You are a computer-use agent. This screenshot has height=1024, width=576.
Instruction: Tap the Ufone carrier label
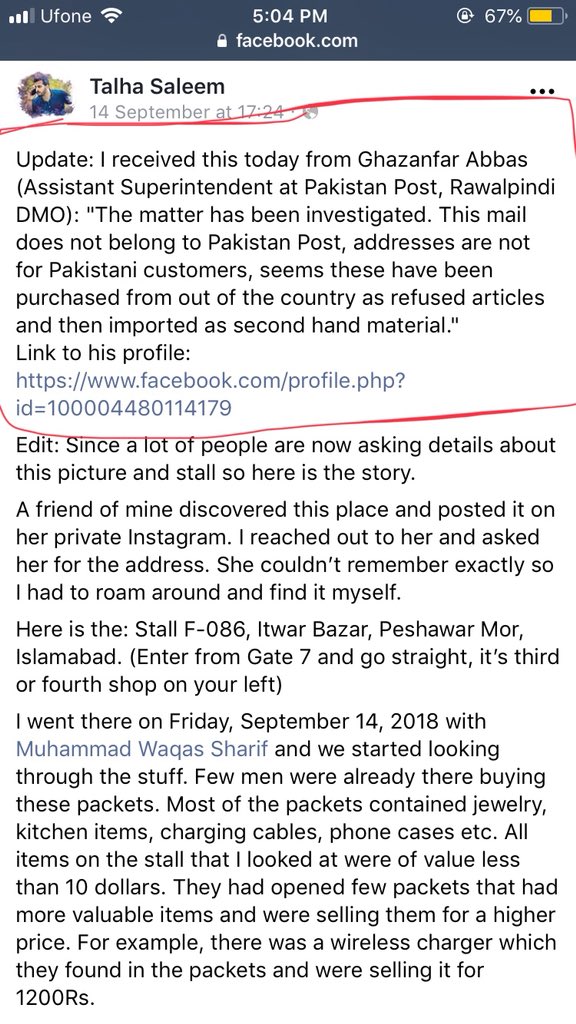[x=66, y=16]
